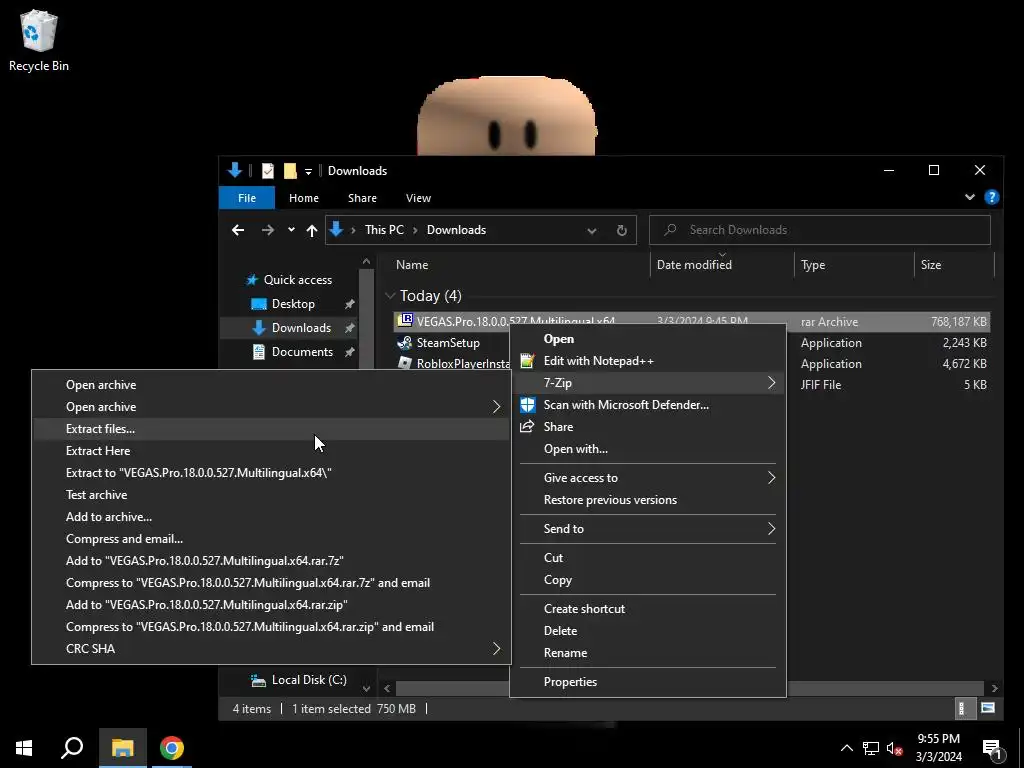1024x768 pixels.
Task: Click the muted volume tray icon
Action: point(894,748)
